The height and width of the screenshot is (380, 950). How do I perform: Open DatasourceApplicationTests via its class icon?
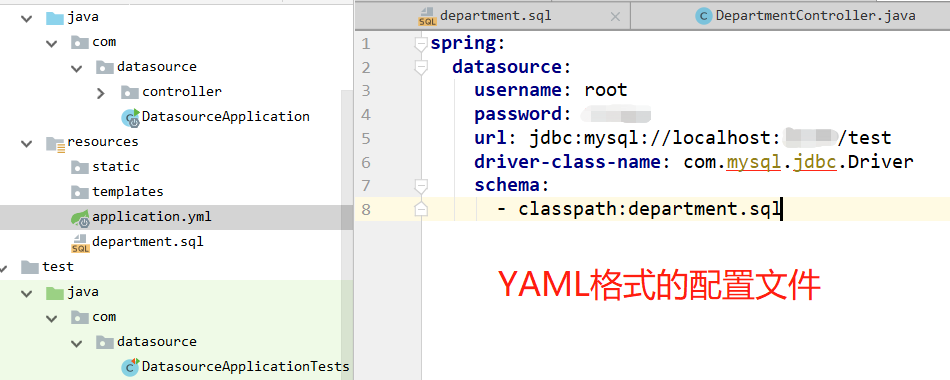pos(130,367)
